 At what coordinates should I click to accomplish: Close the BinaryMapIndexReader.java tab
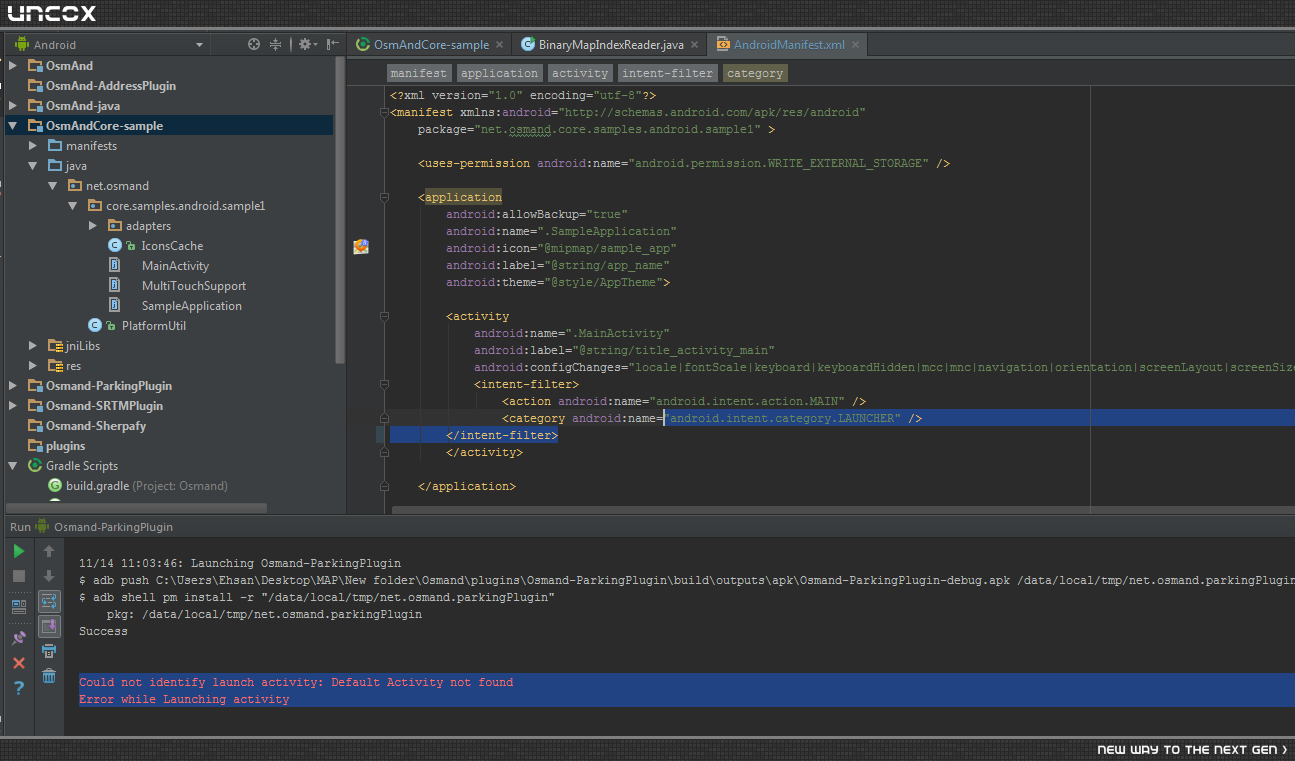(695, 45)
